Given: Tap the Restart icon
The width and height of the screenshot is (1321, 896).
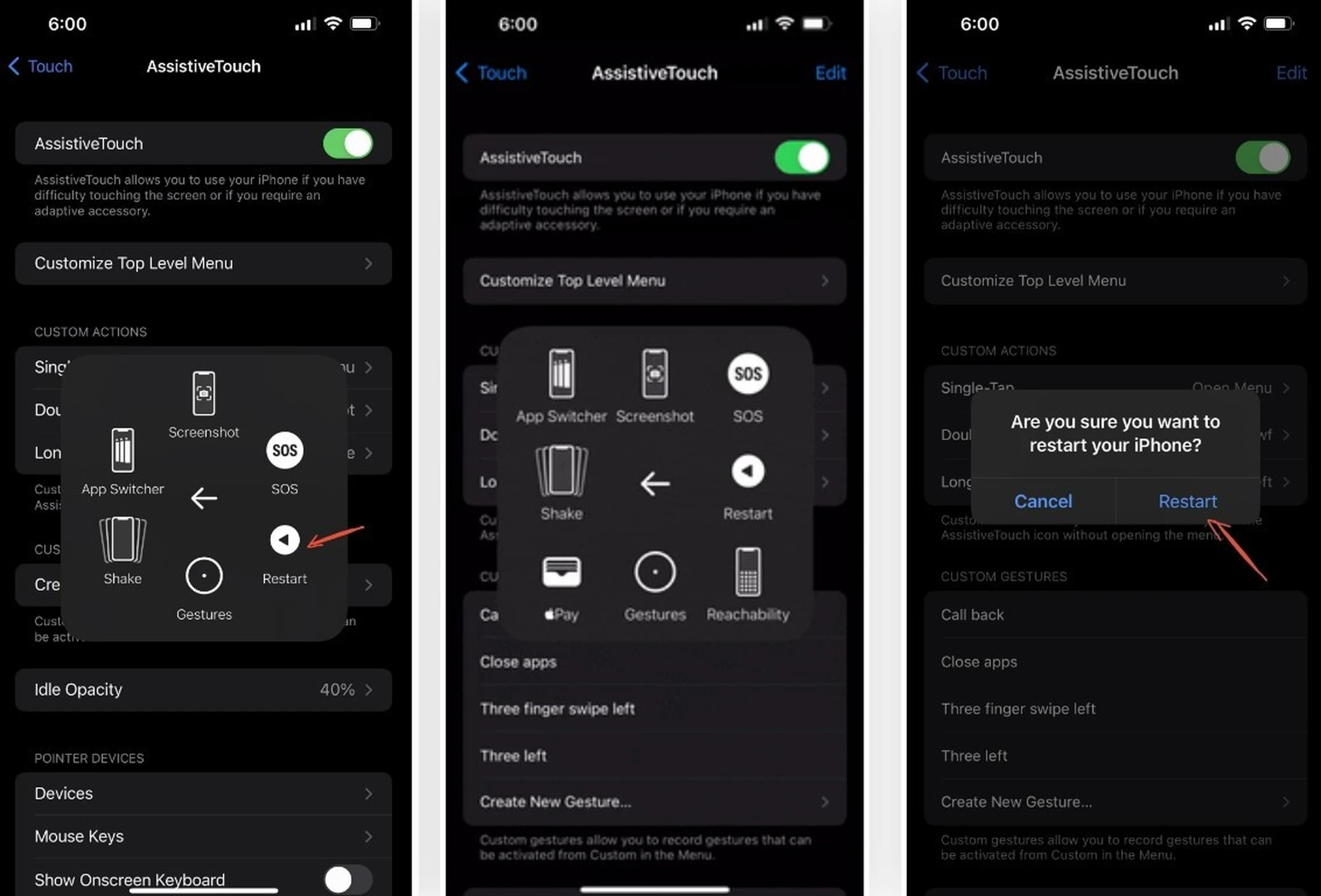Looking at the screenshot, I should [284, 539].
